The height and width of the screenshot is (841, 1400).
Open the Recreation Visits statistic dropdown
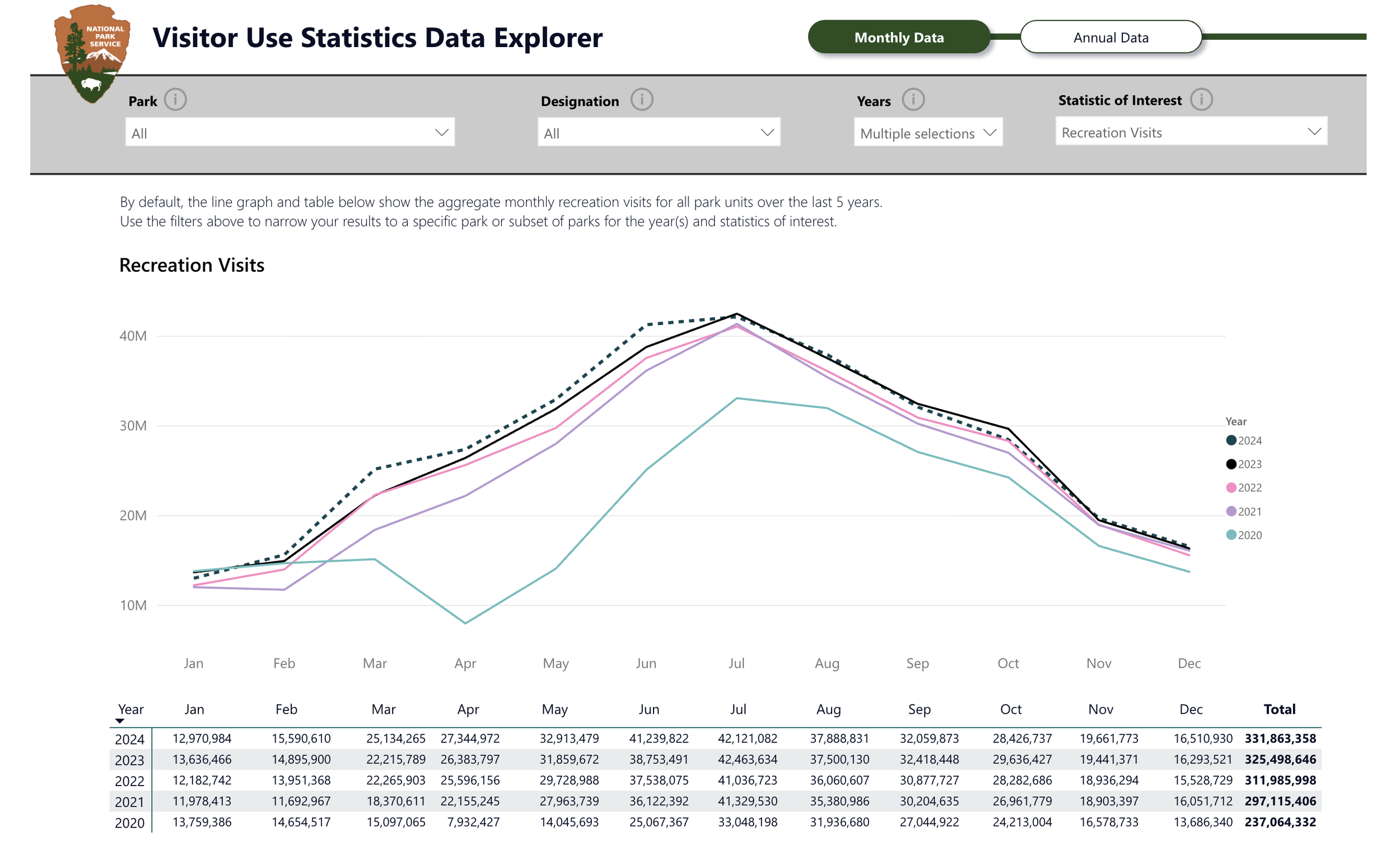click(1191, 132)
